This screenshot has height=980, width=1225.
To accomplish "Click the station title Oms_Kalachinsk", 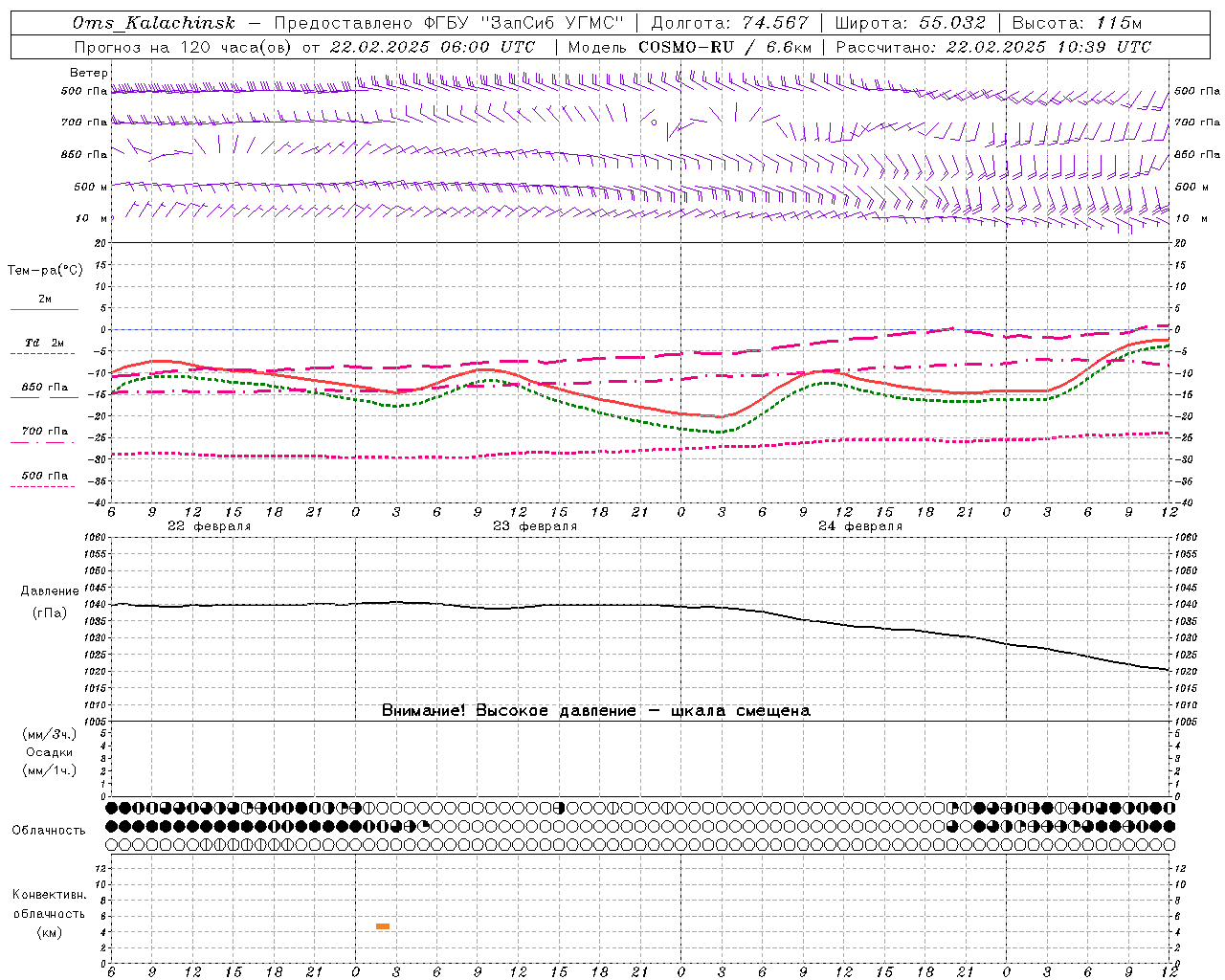I will click(154, 23).
